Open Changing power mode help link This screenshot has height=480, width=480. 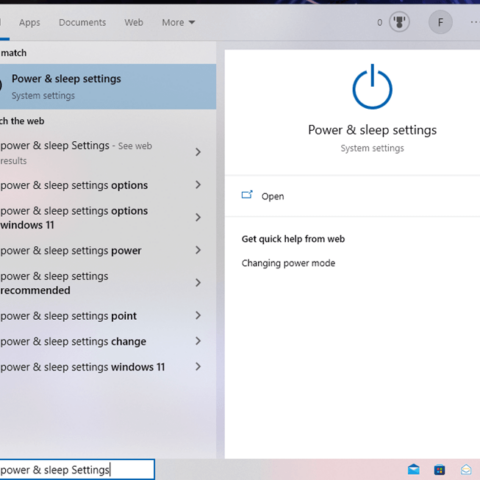(288, 263)
